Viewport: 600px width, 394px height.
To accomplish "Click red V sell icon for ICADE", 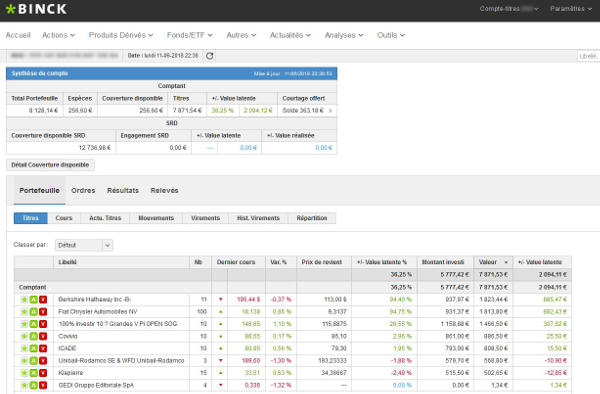I will pos(43,348).
